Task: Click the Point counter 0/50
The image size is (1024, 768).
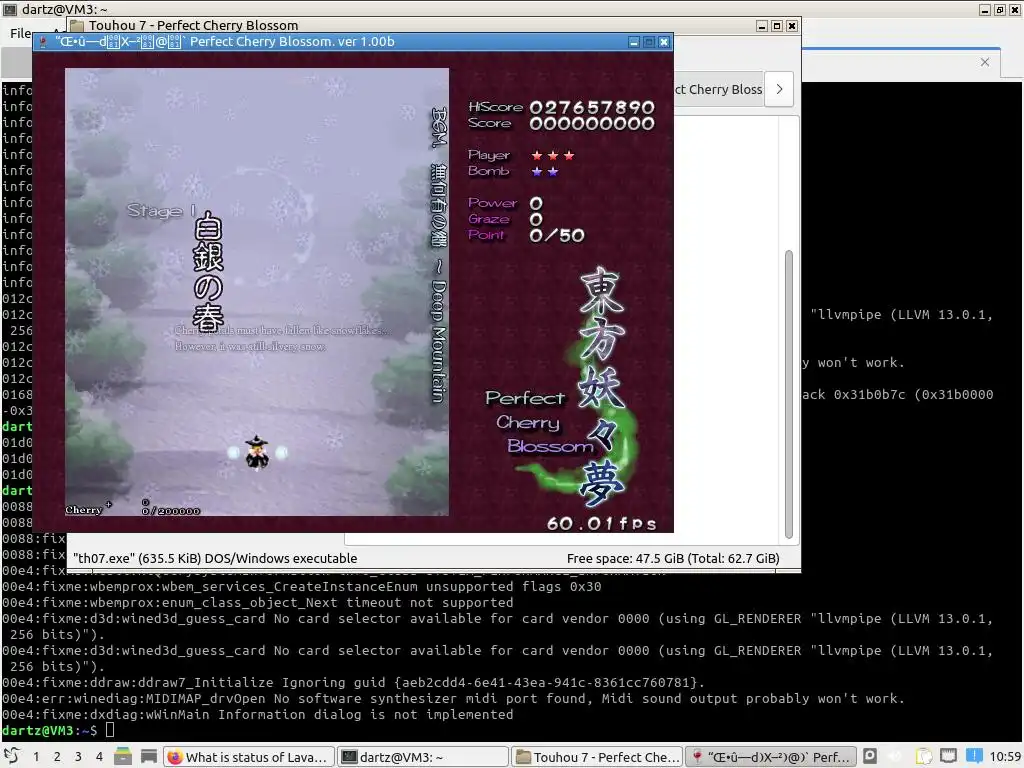Action: pos(557,235)
